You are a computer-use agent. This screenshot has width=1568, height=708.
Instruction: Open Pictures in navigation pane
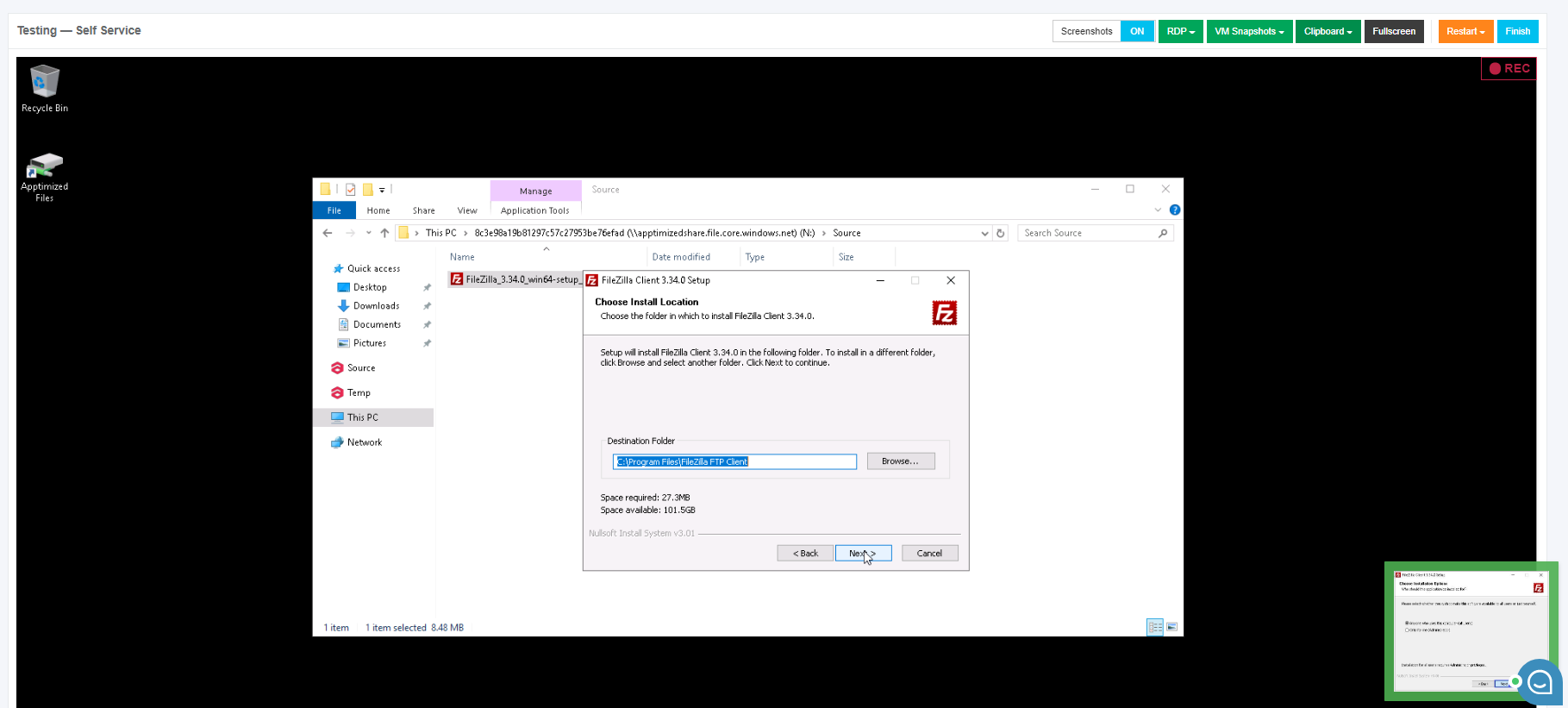[x=370, y=343]
